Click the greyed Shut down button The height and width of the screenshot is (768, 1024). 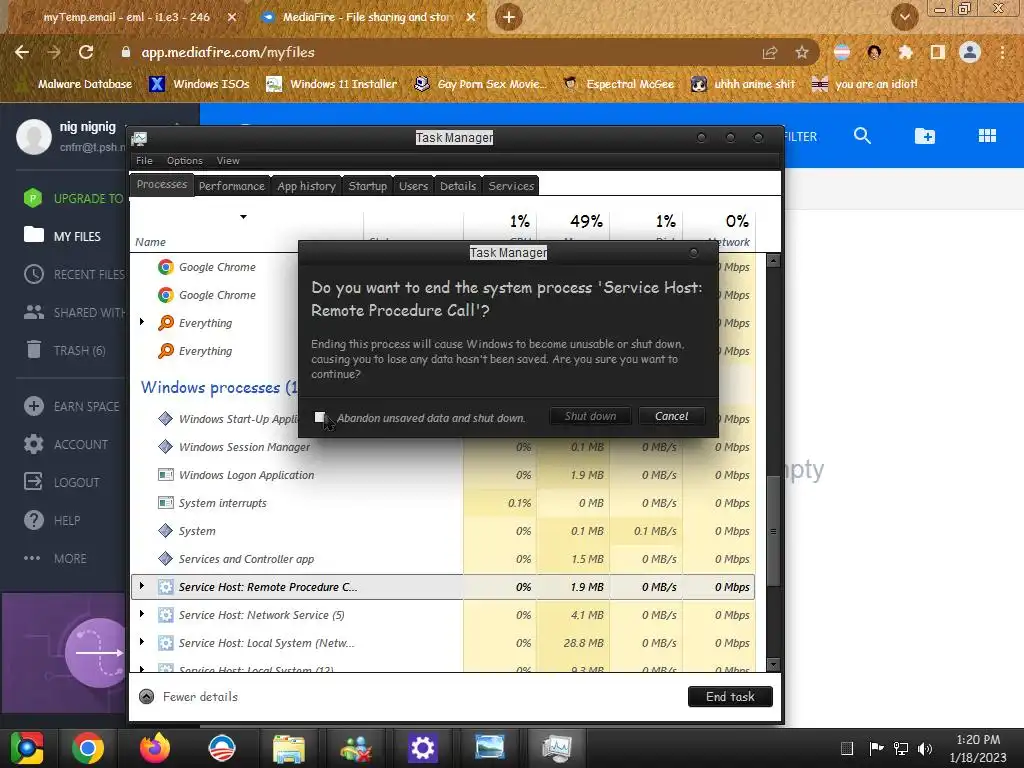[590, 416]
